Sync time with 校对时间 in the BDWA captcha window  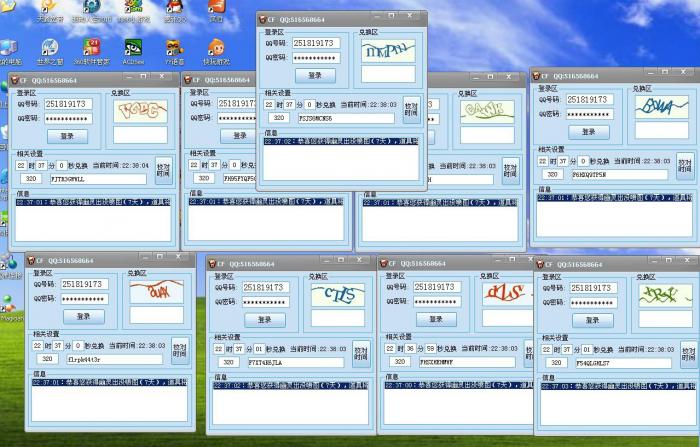coord(685,166)
